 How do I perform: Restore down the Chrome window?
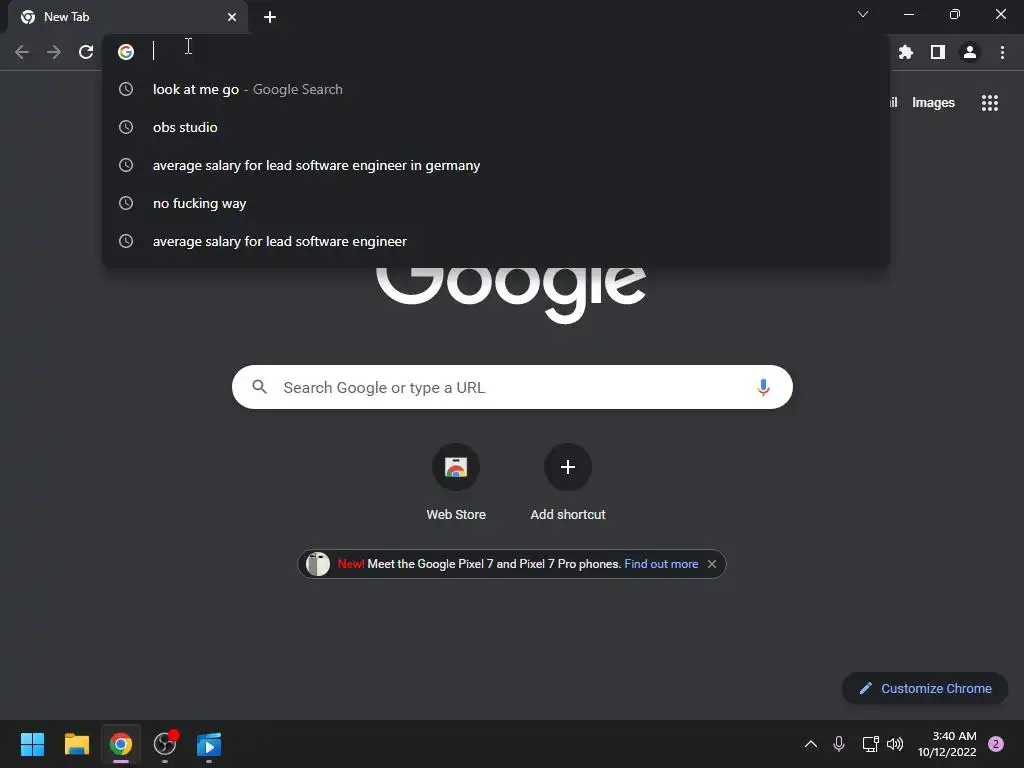[x=954, y=14]
